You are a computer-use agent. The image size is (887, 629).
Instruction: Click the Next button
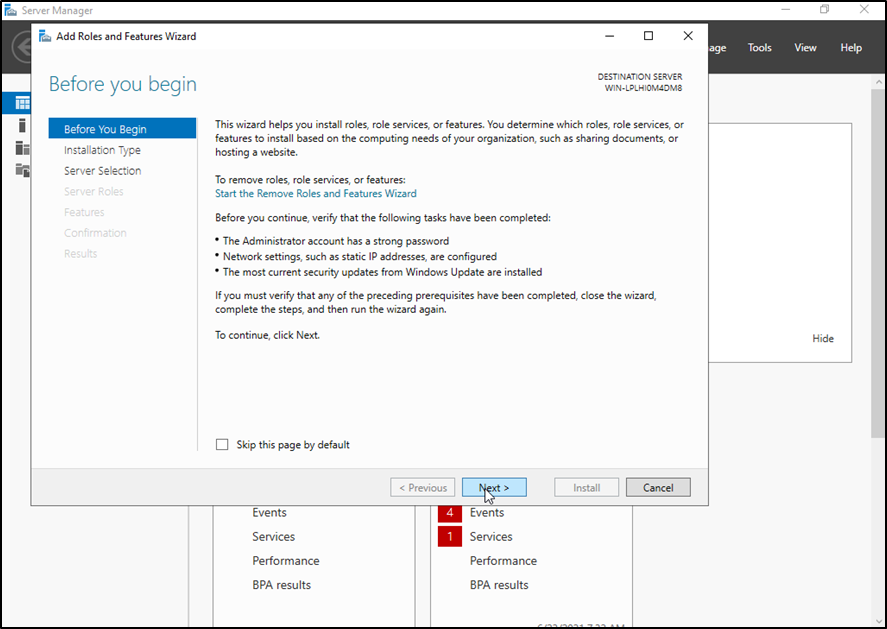pos(494,488)
